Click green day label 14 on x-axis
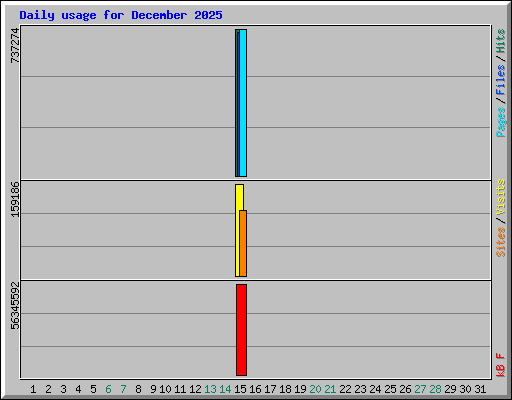This screenshot has height=400, width=512. pyautogui.click(x=225, y=389)
